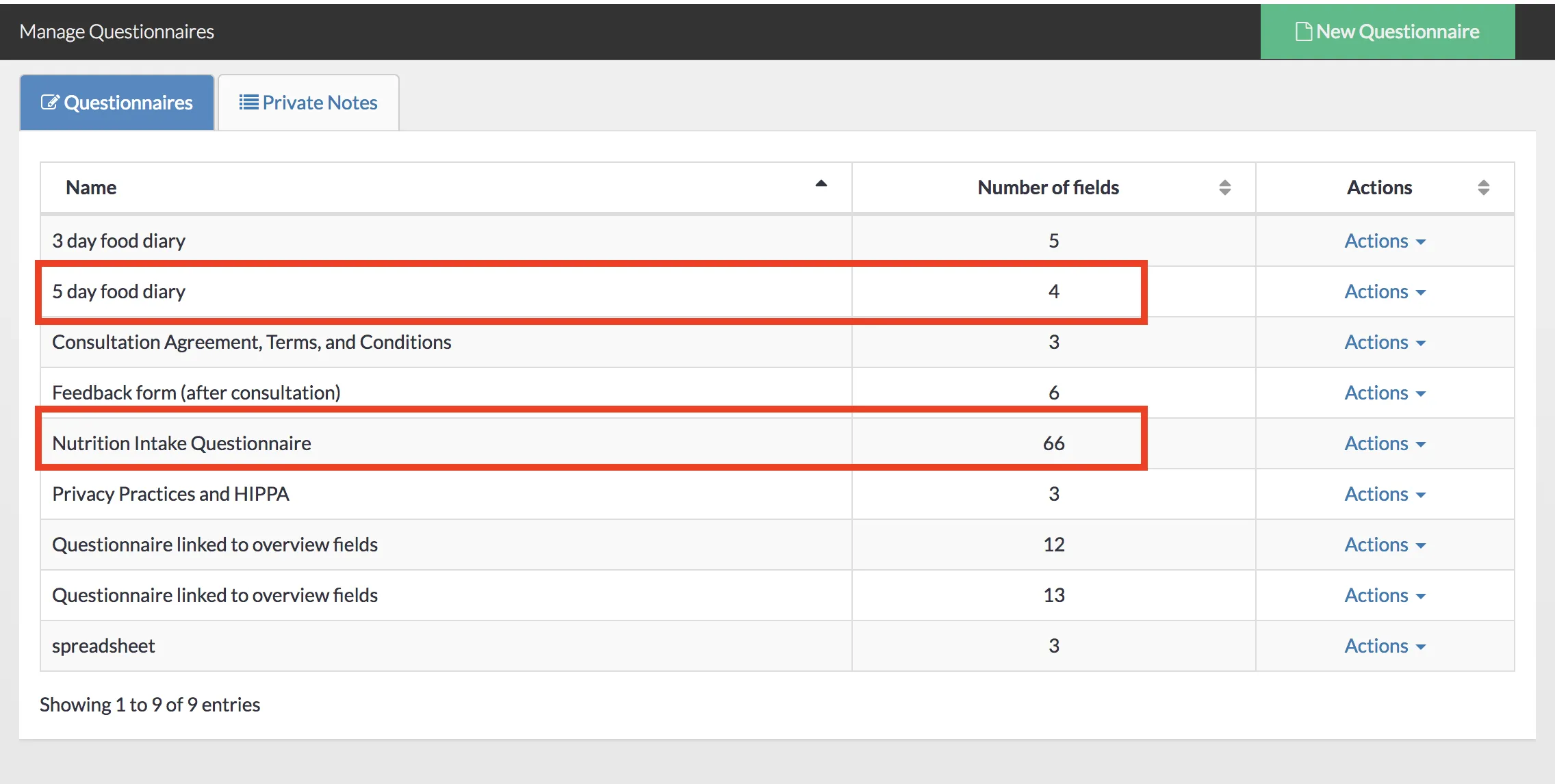Sort by Number of fields icon
This screenshot has height=784, width=1555.
coord(1224,187)
